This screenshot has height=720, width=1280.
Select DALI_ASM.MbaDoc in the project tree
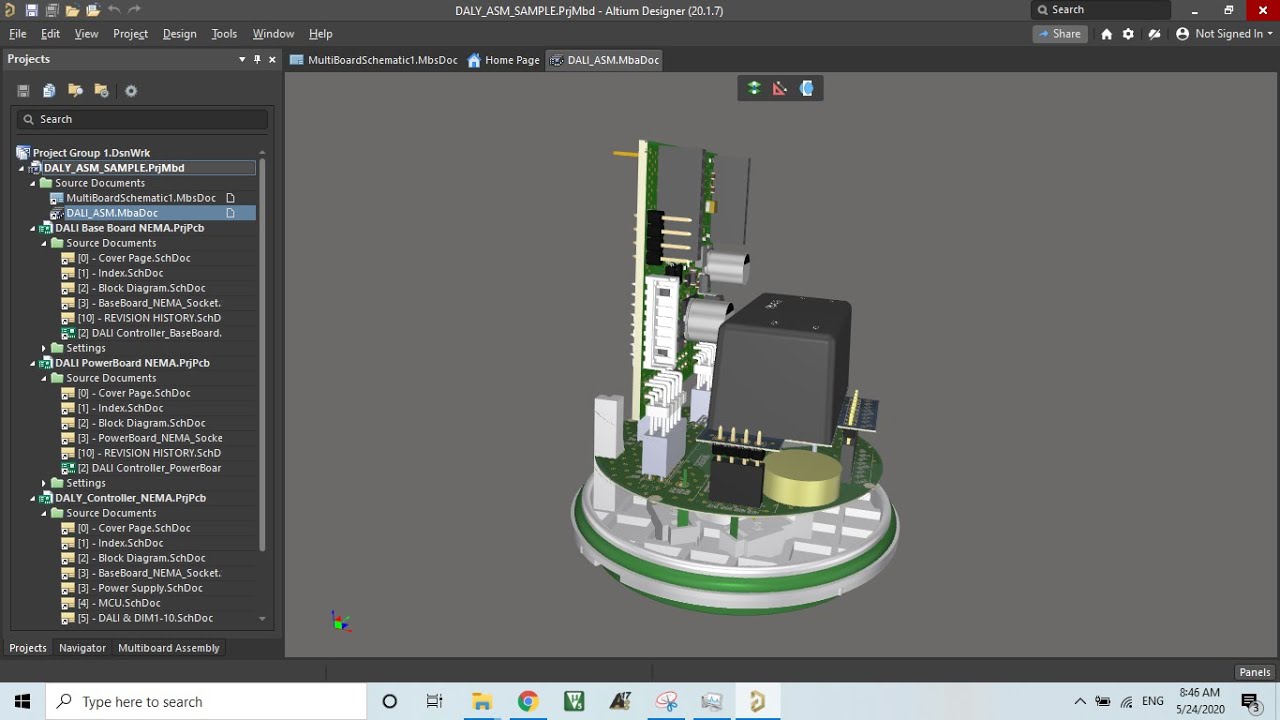pyautogui.click(x=111, y=213)
